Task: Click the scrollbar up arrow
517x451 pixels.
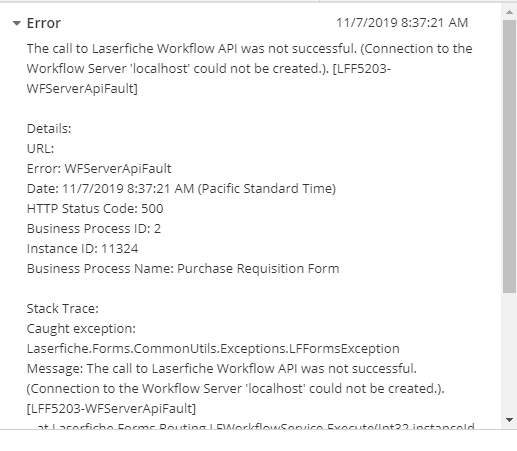Action: point(509,12)
